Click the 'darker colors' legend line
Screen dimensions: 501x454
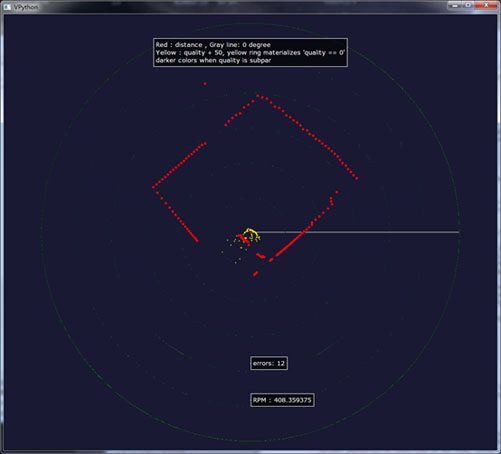pos(213,60)
